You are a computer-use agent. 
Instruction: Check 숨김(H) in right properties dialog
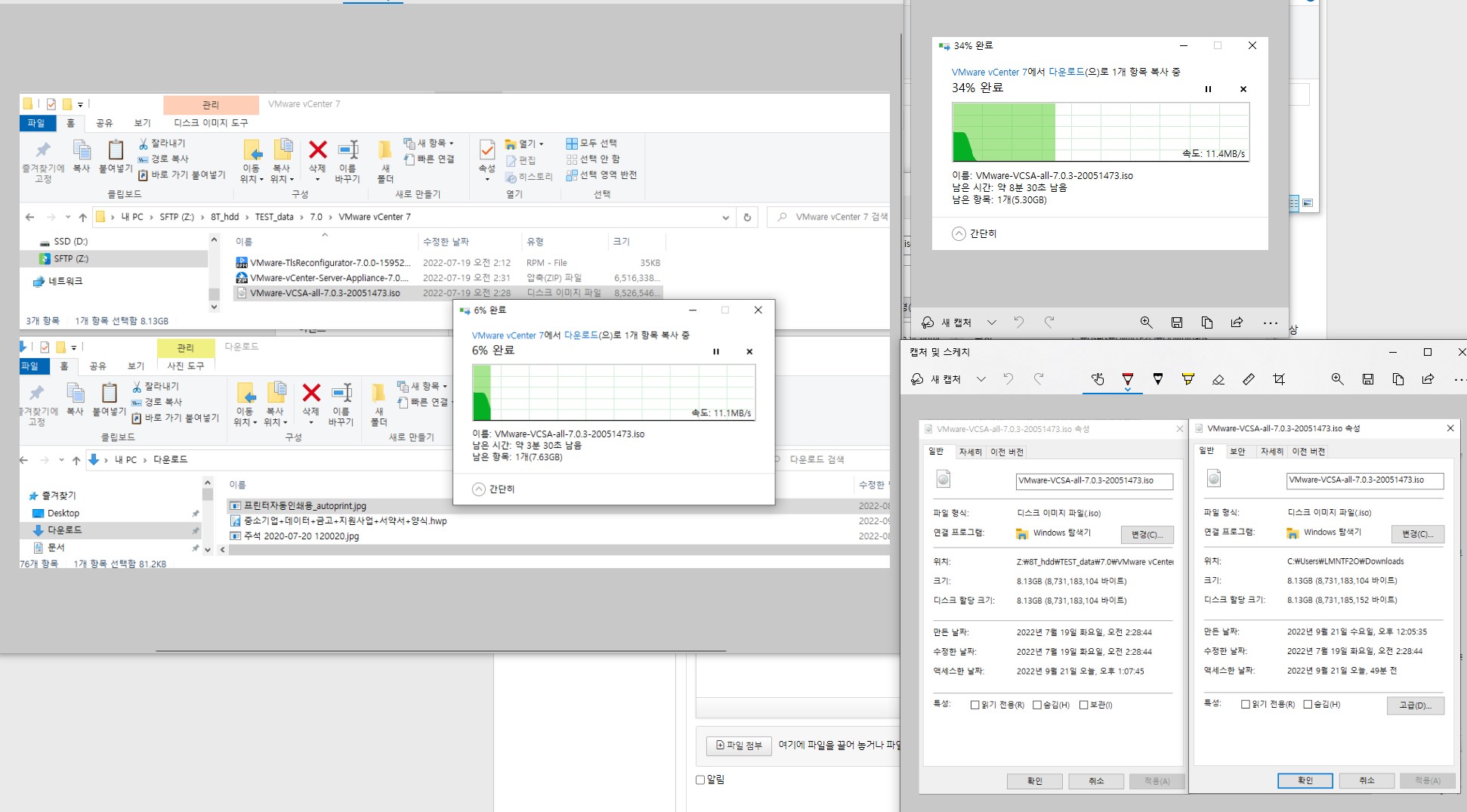[x=1308, y=704]
